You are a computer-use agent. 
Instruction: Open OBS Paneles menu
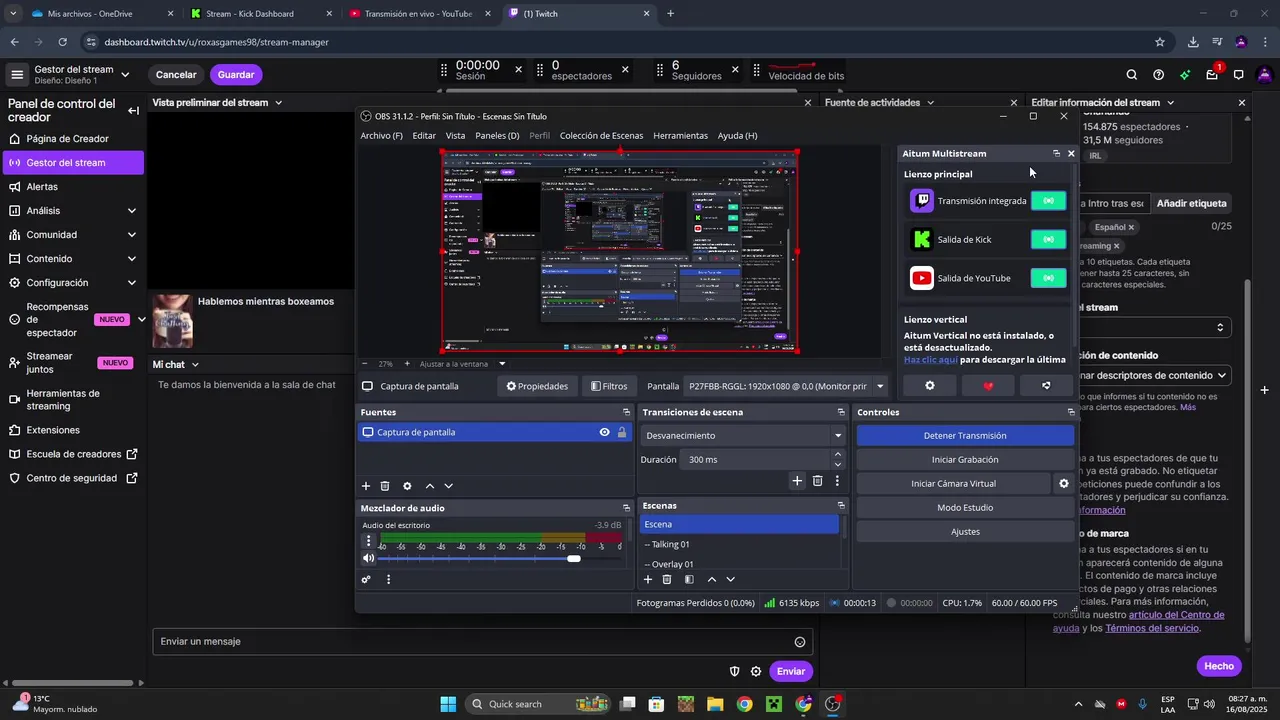(x=497, y=136)
